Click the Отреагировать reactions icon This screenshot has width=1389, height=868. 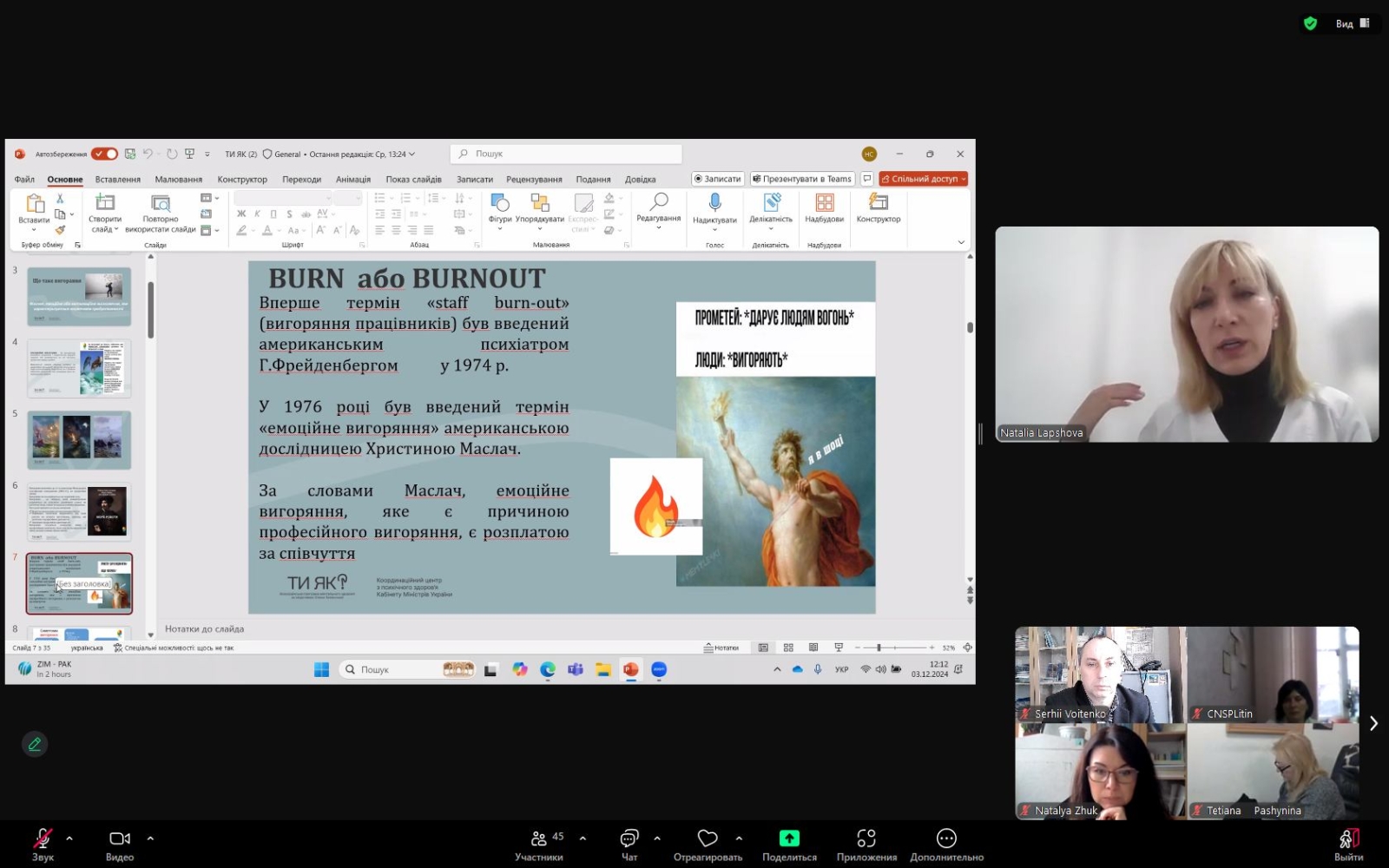[x=708, y=838]
